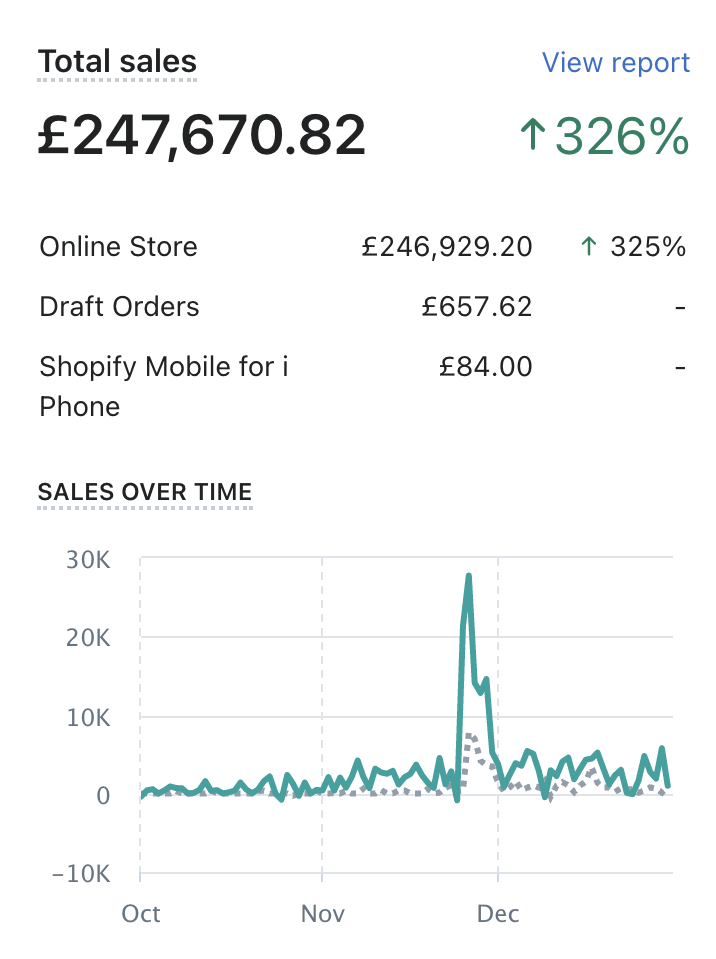Image resolution: width=716 pixels, height=959 pixels.
Task: Click the £246,929.20 Online Store amount
Action: point(447,247)
